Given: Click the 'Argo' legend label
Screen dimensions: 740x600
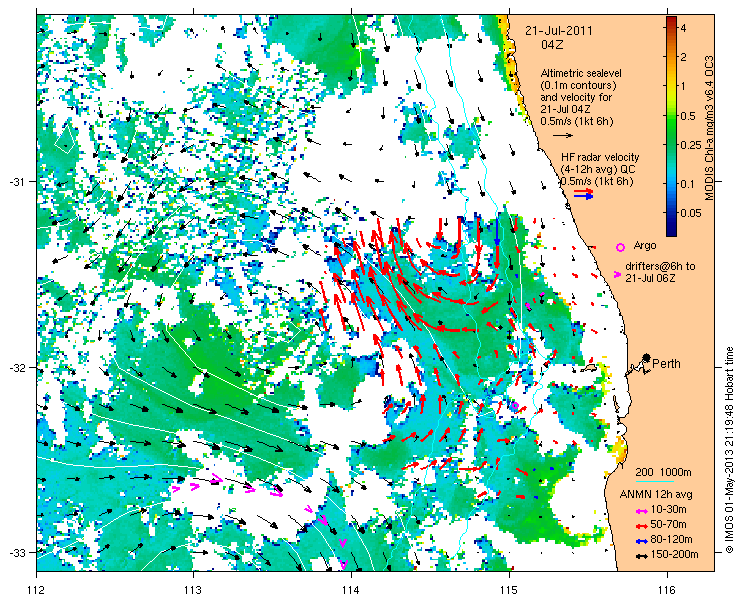Looking at the screenshot, I should click(x=645, y=245).
